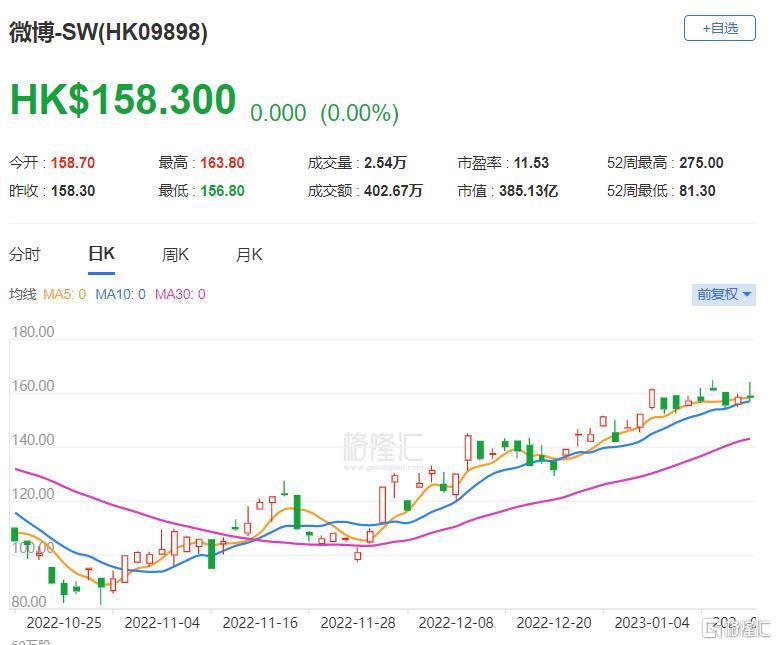
Task: Click the price change percent (0.00%)
Action: click(x=359, y=113)
